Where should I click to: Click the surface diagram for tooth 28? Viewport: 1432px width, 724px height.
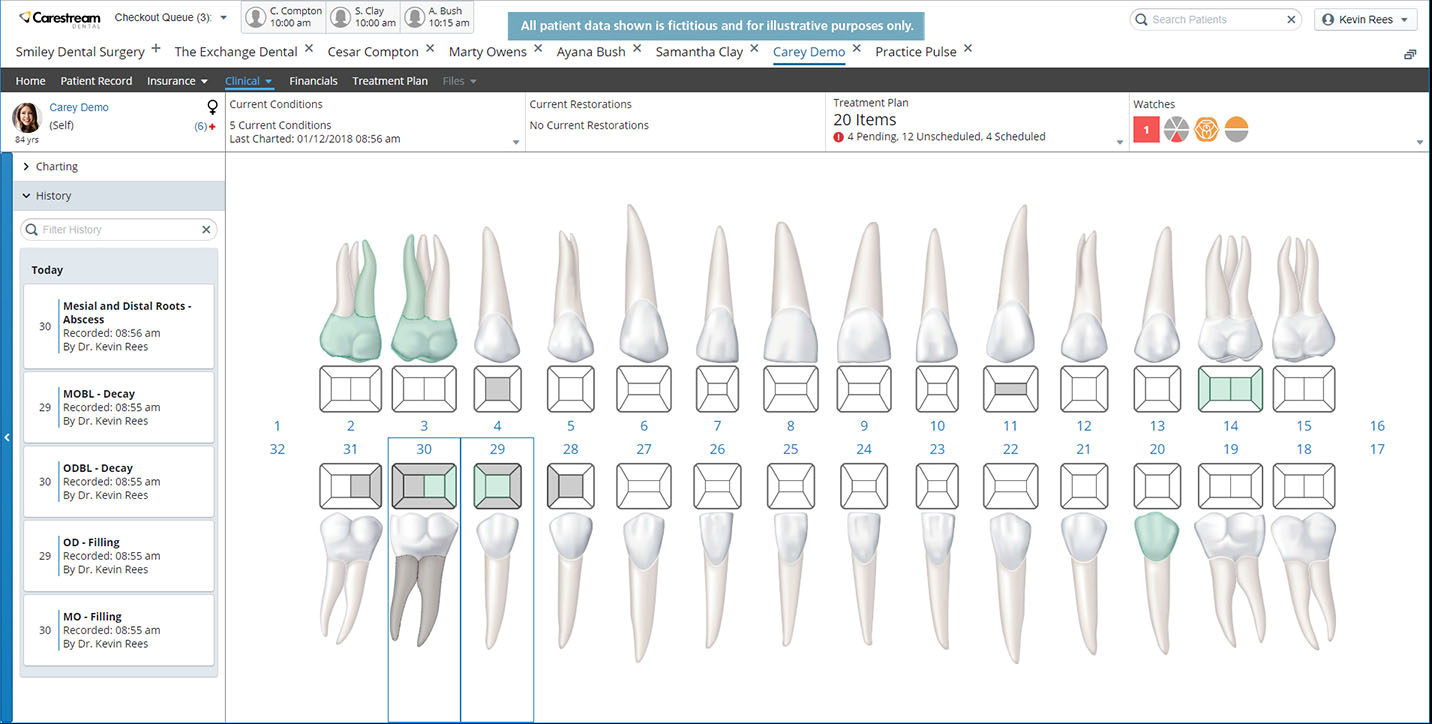coord(571,487)
